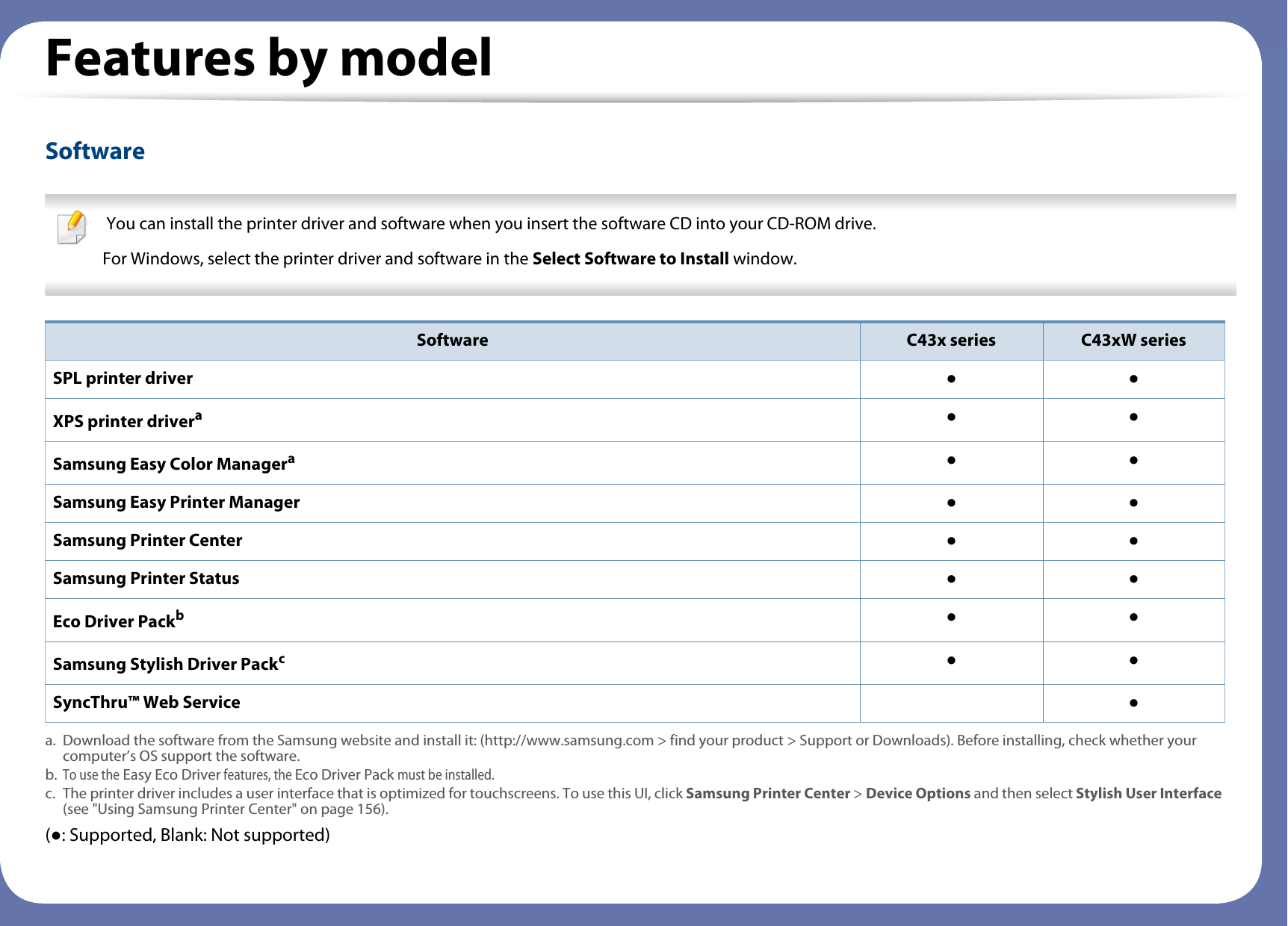This screenshot has width=1288, height=926.
Task: Click the C43xW bullet for Samsung Printer Center row
Action: point(1133,541)
